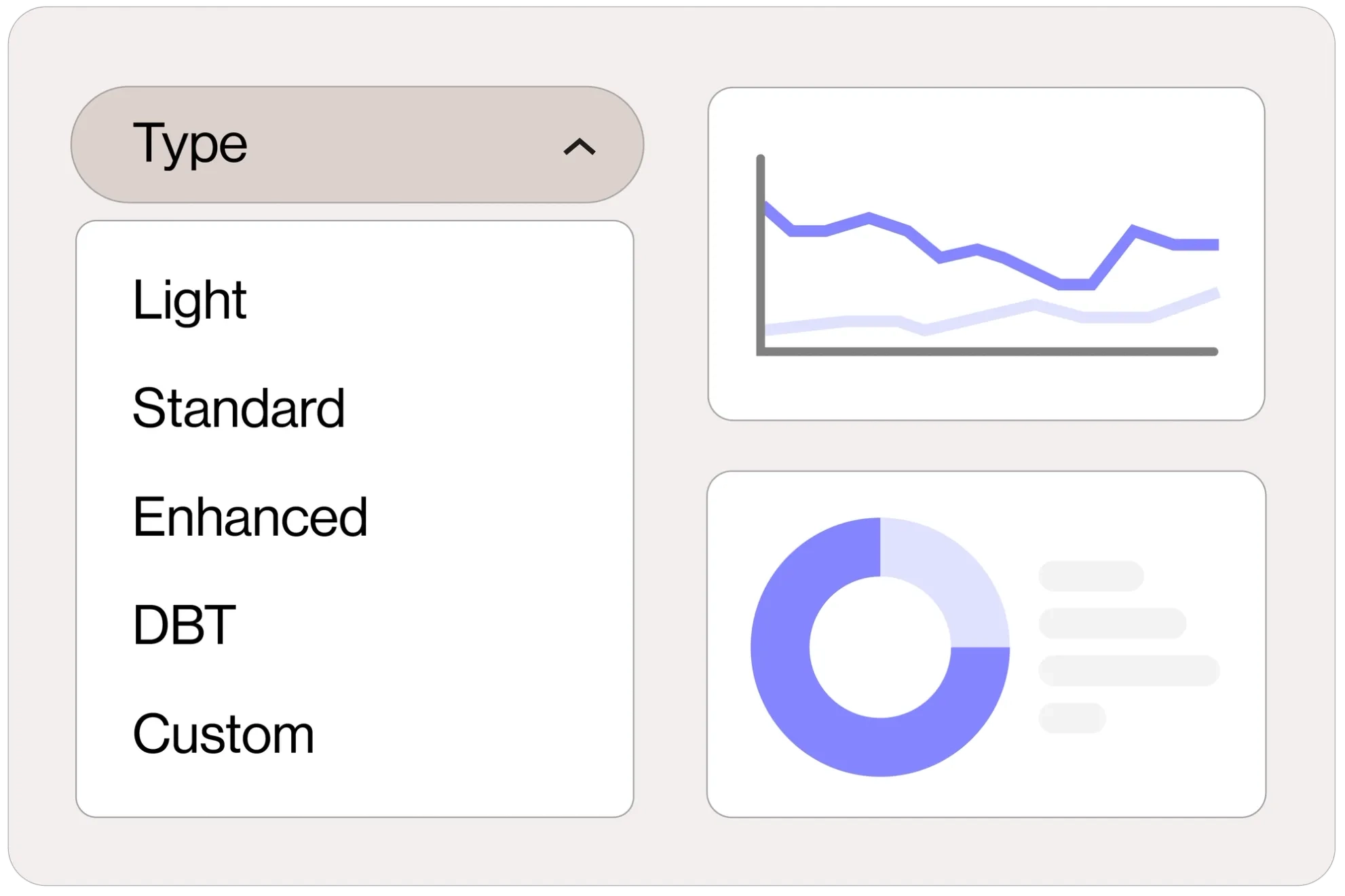Viewport: 1345px width, 896px height.
Task: Pick the Enhanced type option
Action: 250,517
